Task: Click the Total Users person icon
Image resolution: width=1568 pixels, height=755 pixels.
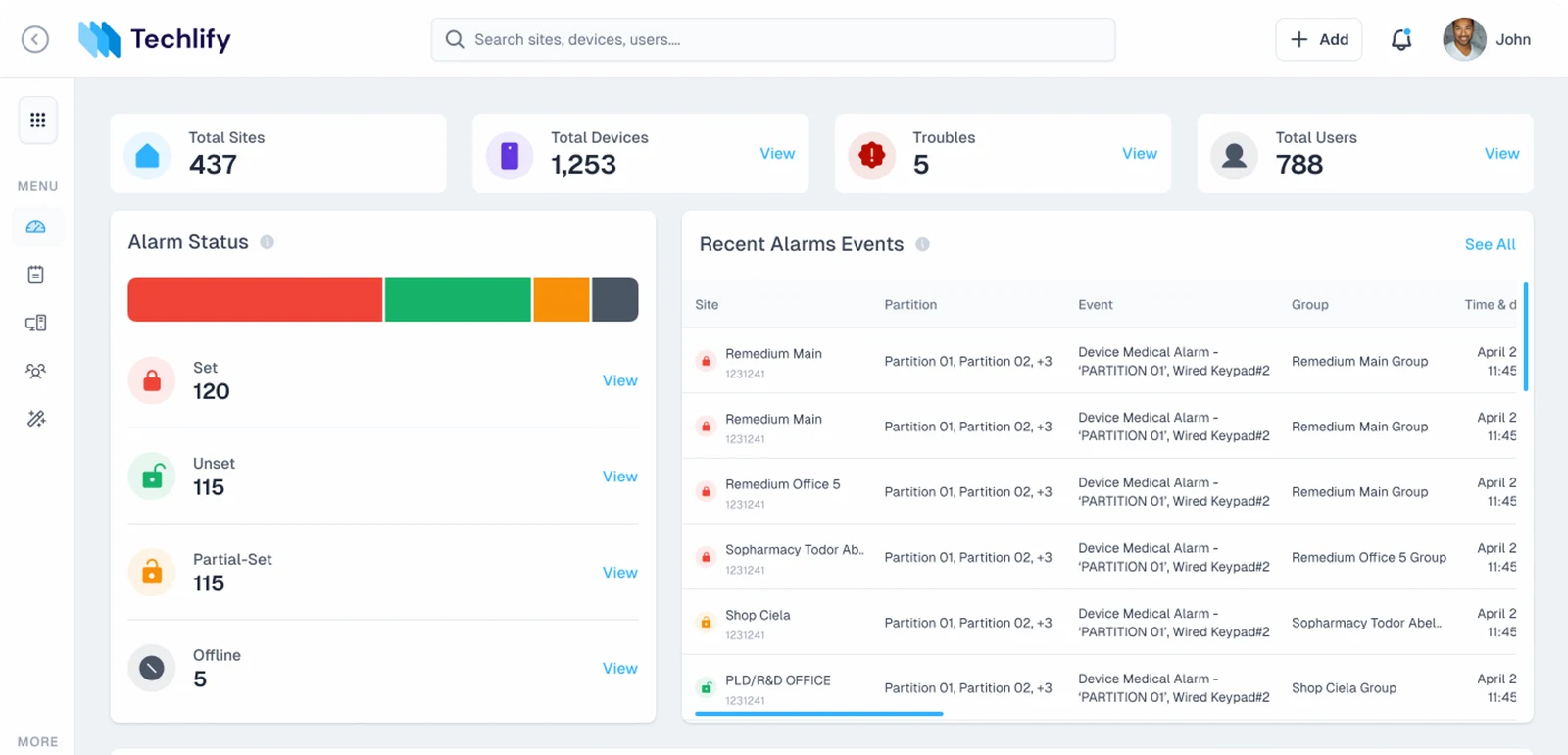Action: 1235,155
